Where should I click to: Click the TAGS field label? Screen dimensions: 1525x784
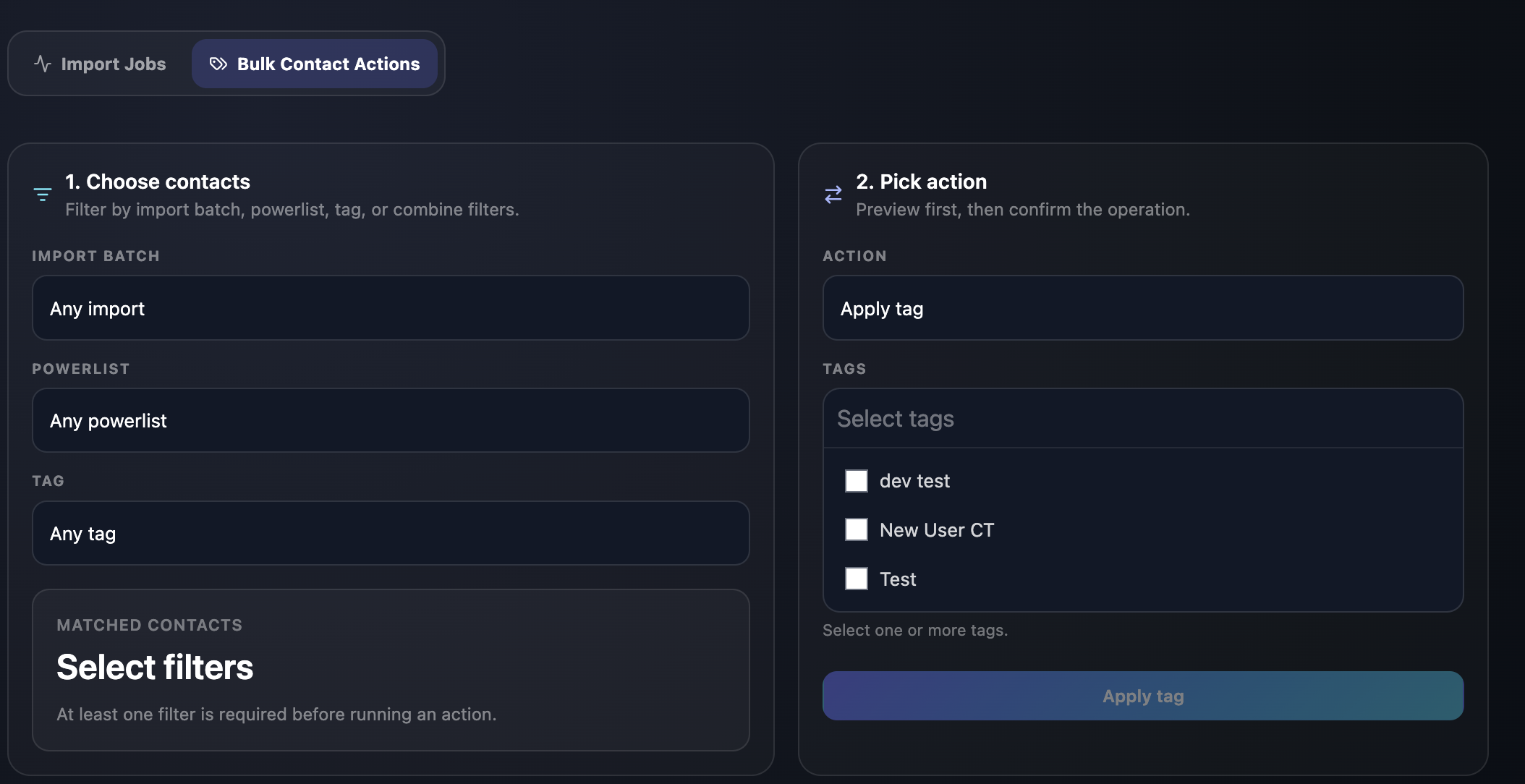tap(844, 369)
